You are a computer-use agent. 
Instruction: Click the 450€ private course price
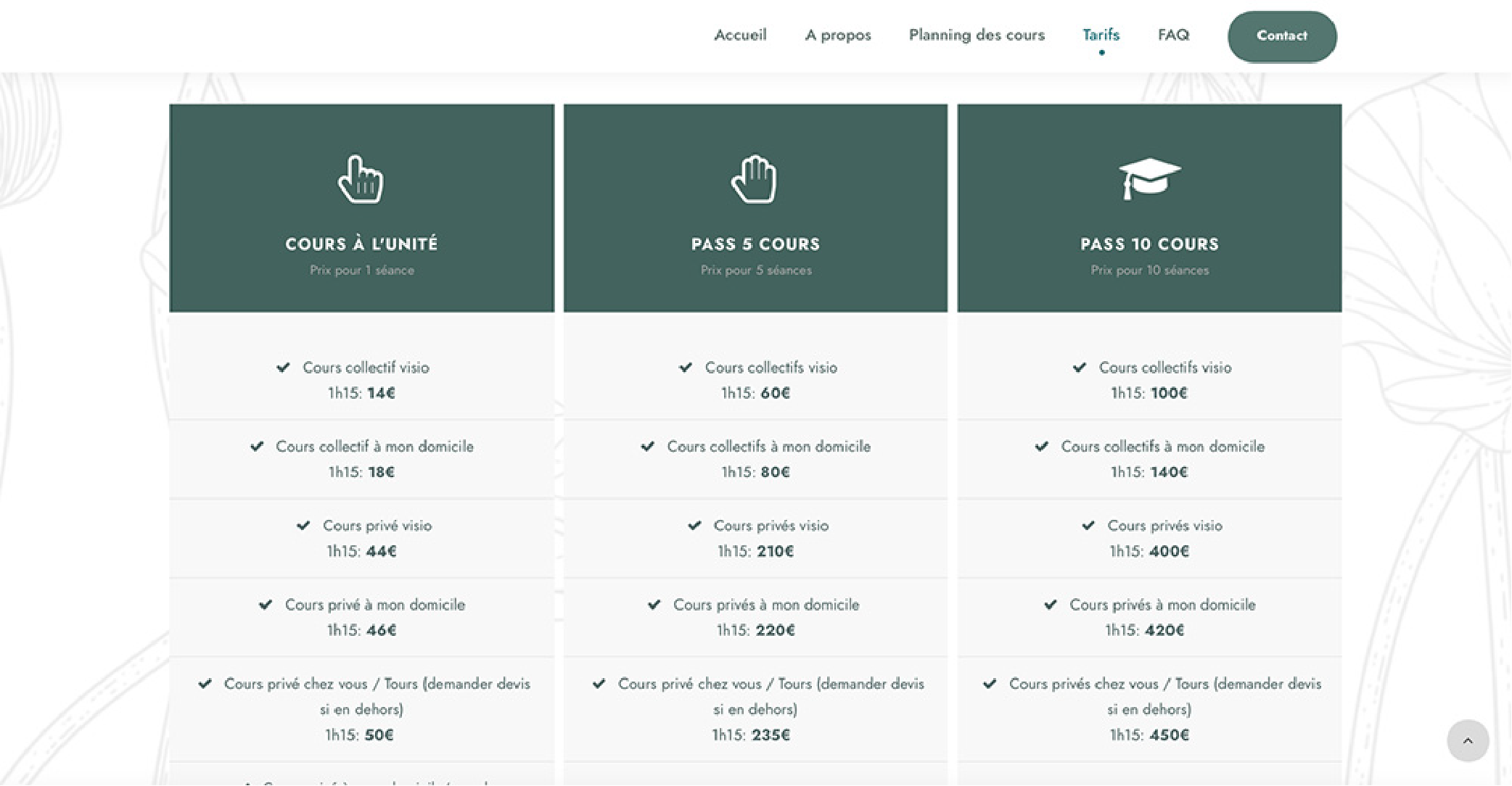(x=1168, y=735)
